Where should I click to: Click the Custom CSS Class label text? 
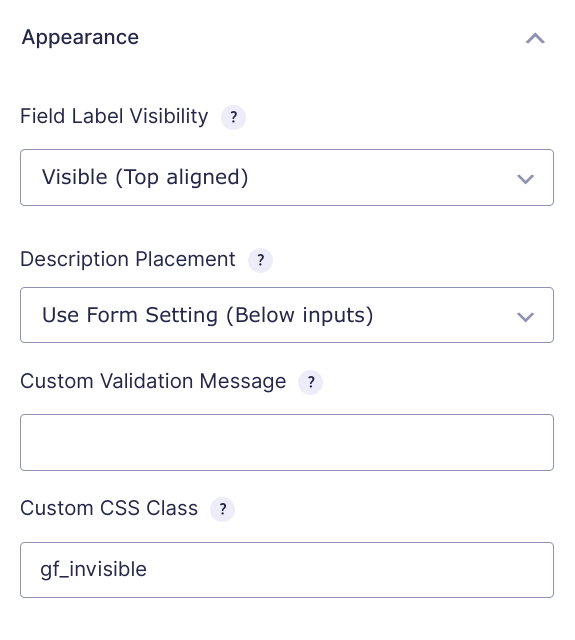(x=109, y=509)
